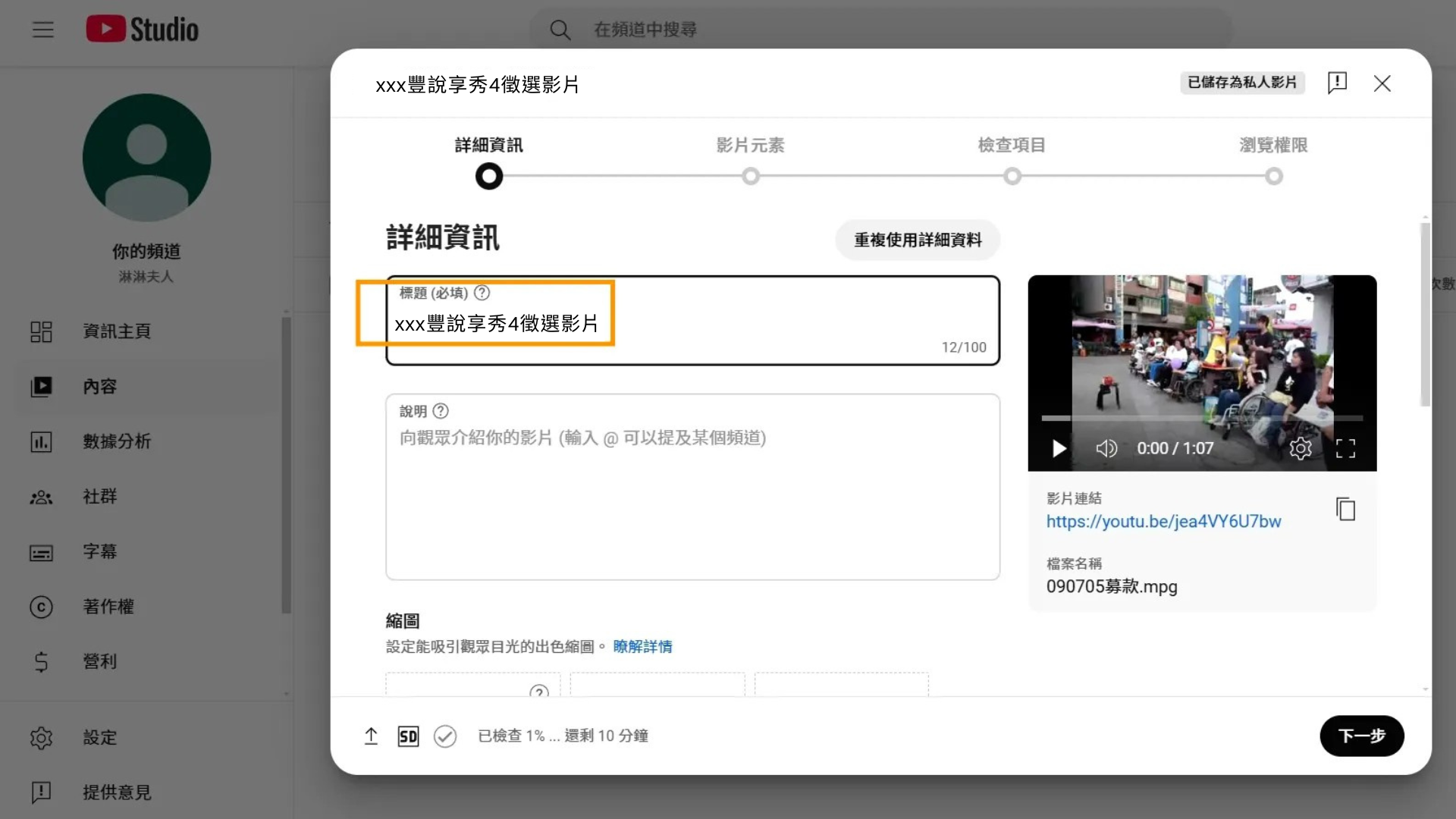Copy the video link with copy icon
This screenshot has height=819, width=1456.
[x=1345, y=509]
